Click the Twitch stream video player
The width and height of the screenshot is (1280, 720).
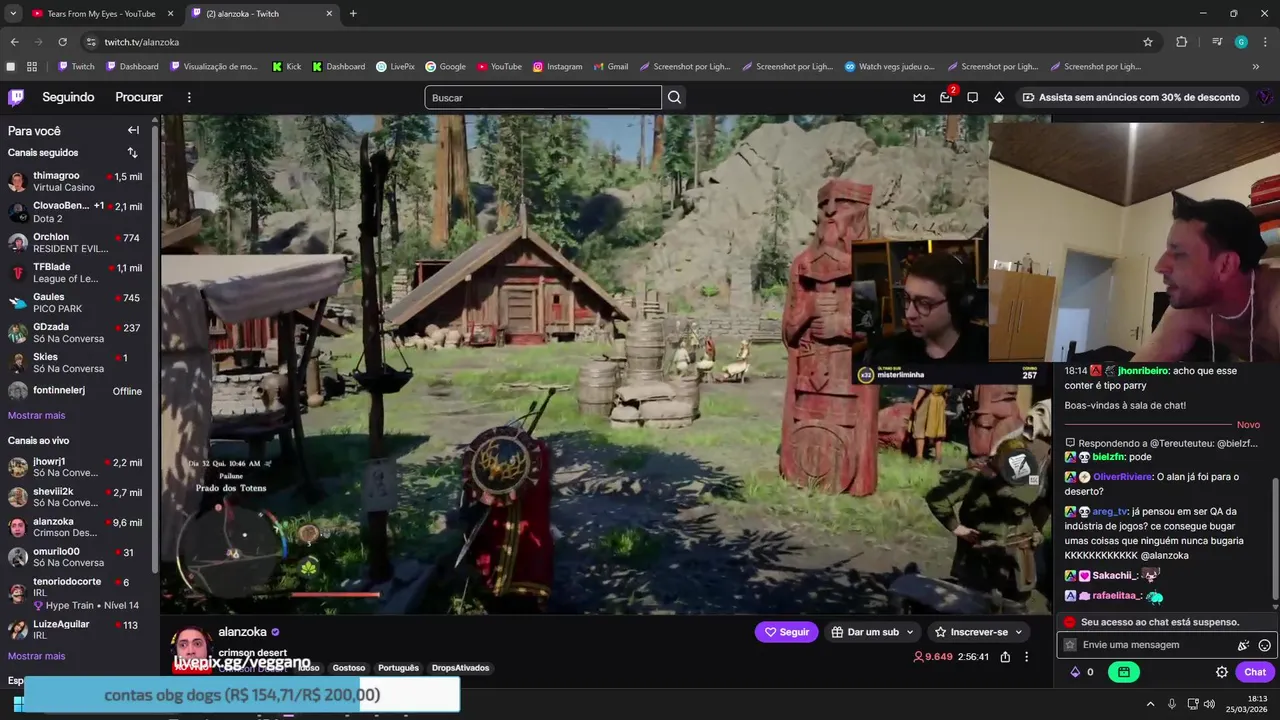click(605, 363)
